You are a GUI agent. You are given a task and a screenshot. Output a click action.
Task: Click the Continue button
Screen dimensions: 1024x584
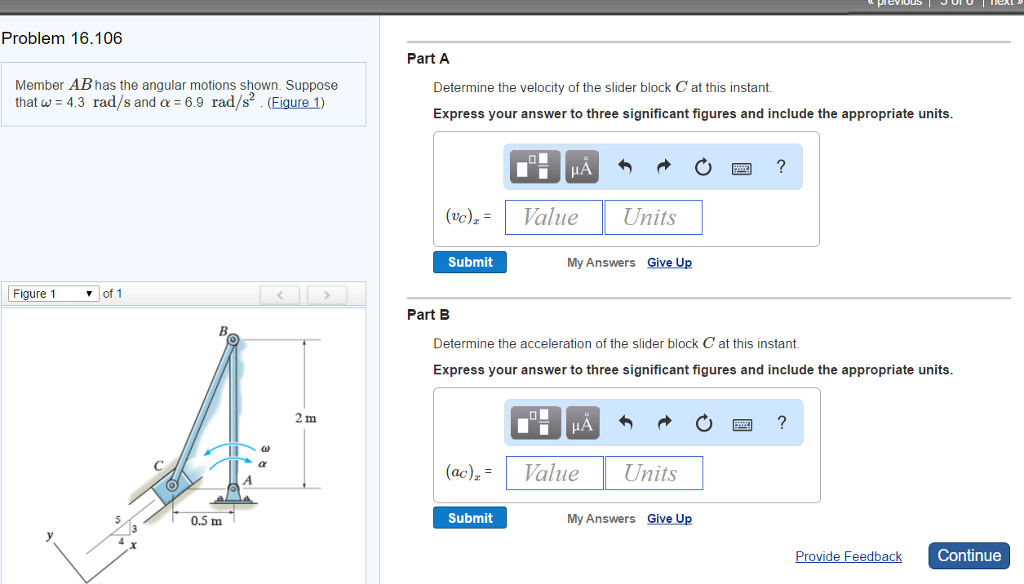[x=968, y=556]
